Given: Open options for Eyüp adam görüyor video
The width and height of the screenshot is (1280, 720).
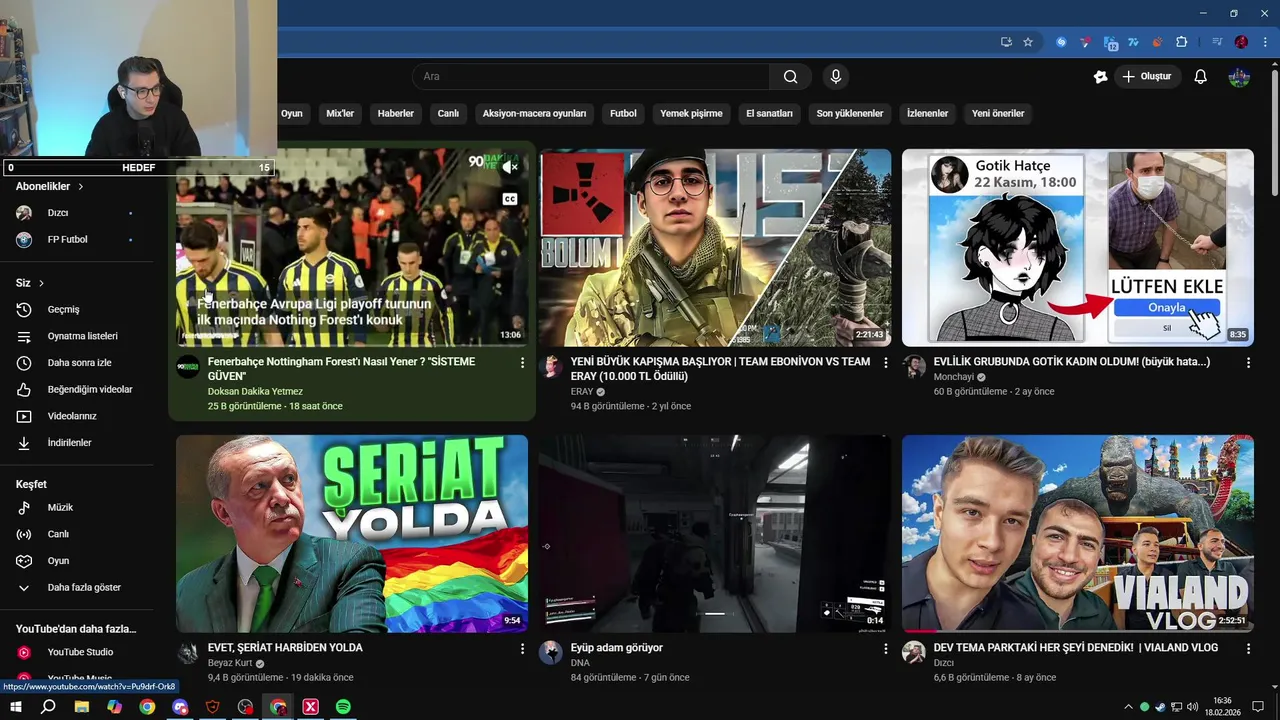Looking at the screenshot, I should click(885, 649).
